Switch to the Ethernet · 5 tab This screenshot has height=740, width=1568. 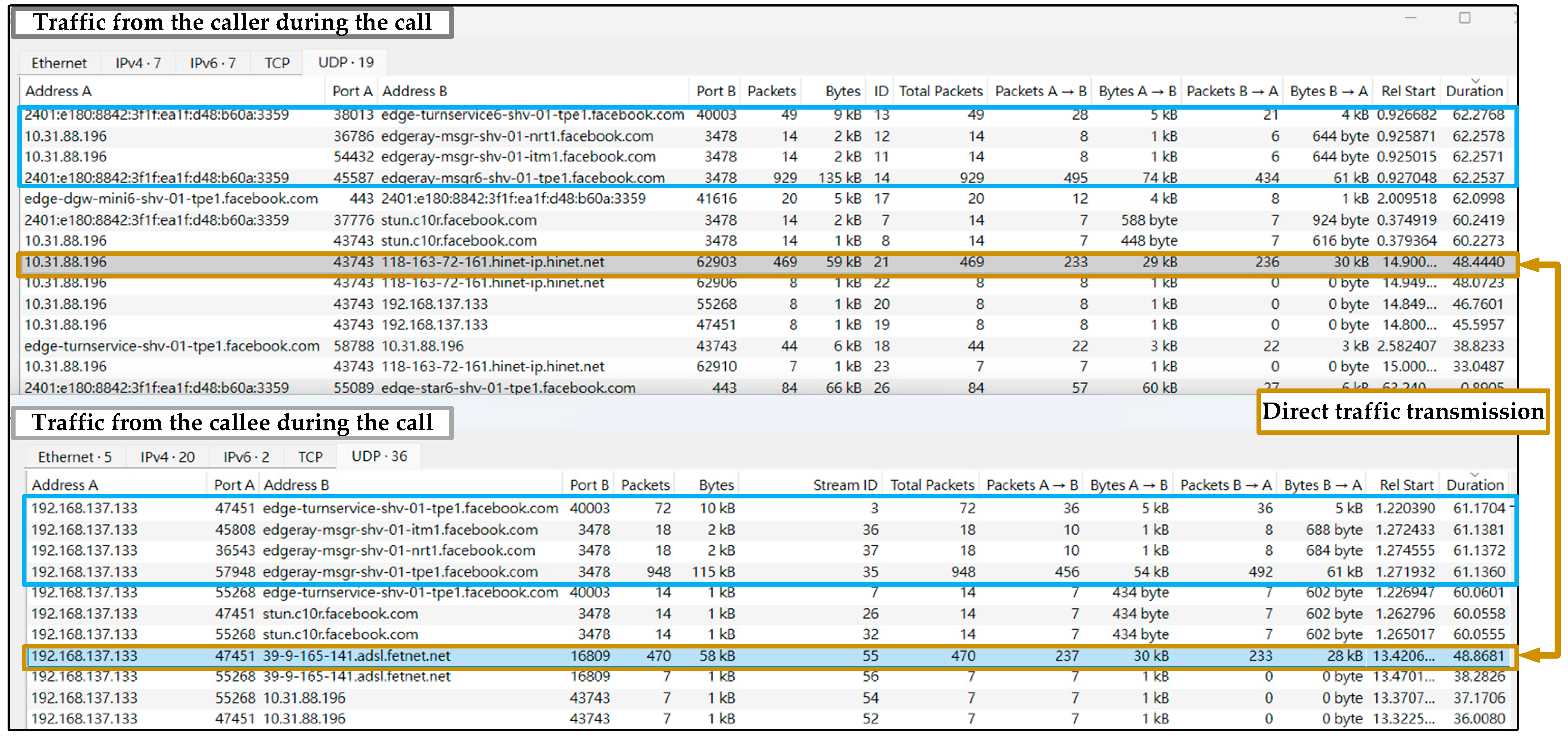tap(74, 457)
